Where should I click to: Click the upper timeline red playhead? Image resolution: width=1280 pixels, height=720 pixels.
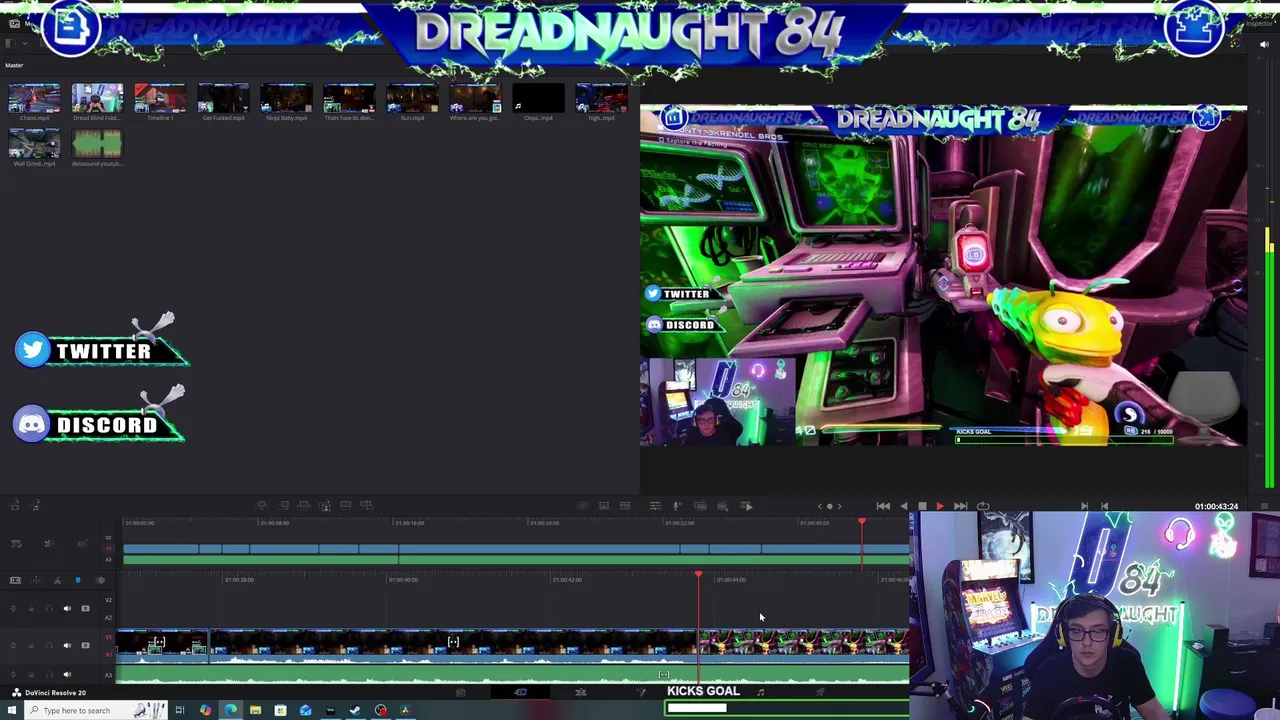pos(862,523)
